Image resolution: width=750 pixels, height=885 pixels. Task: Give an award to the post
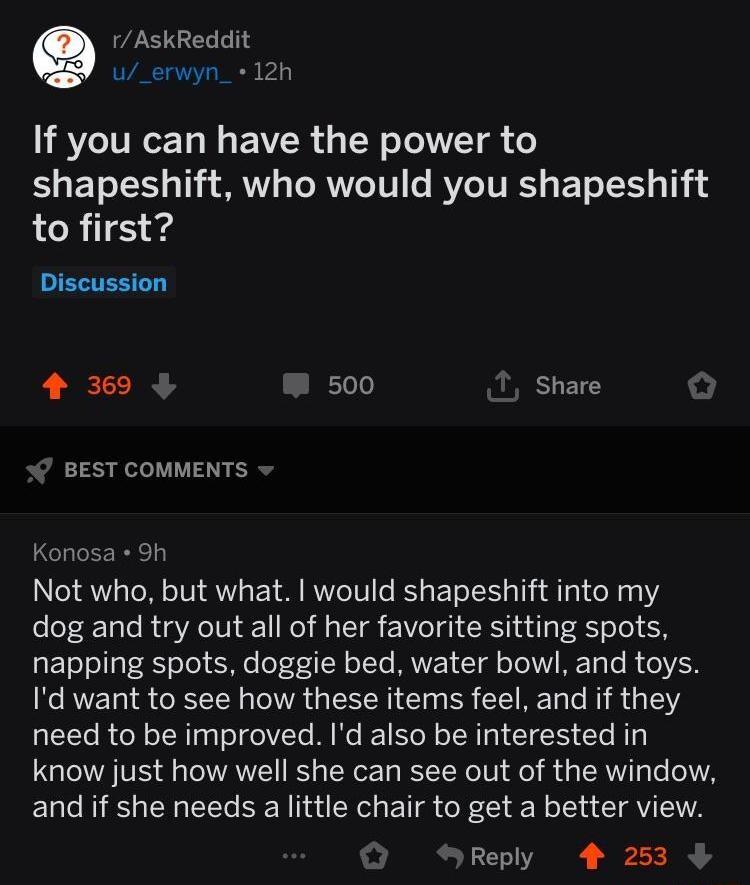click(x=701, y=386)
